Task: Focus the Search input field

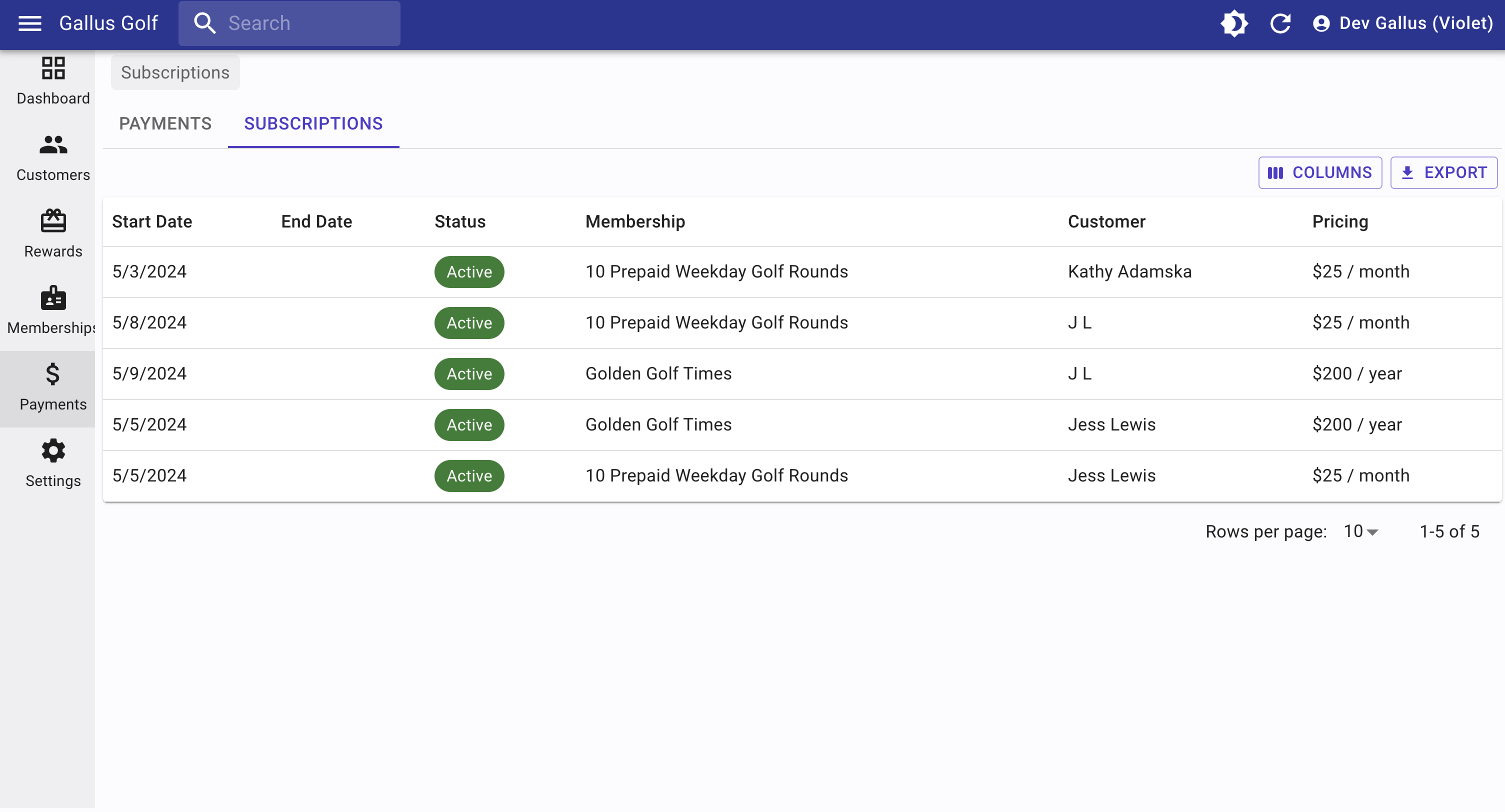Action: coord(289,23)
